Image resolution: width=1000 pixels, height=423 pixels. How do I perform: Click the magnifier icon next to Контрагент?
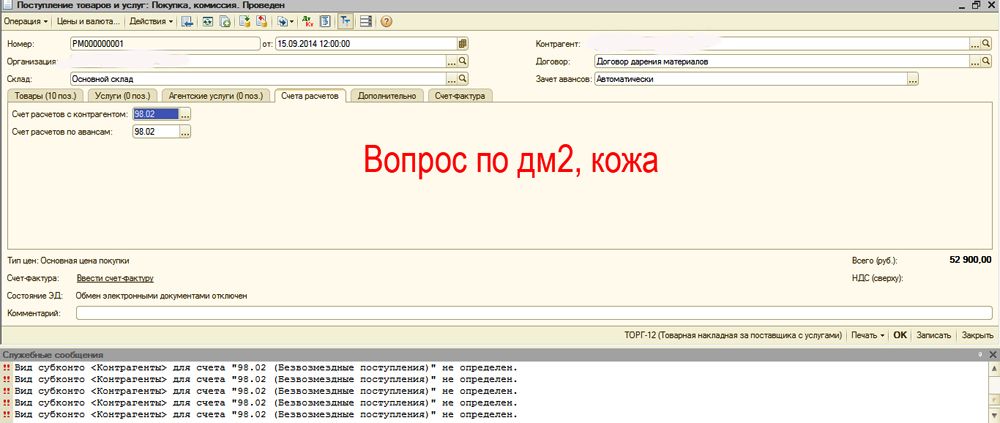pos(986,44)
